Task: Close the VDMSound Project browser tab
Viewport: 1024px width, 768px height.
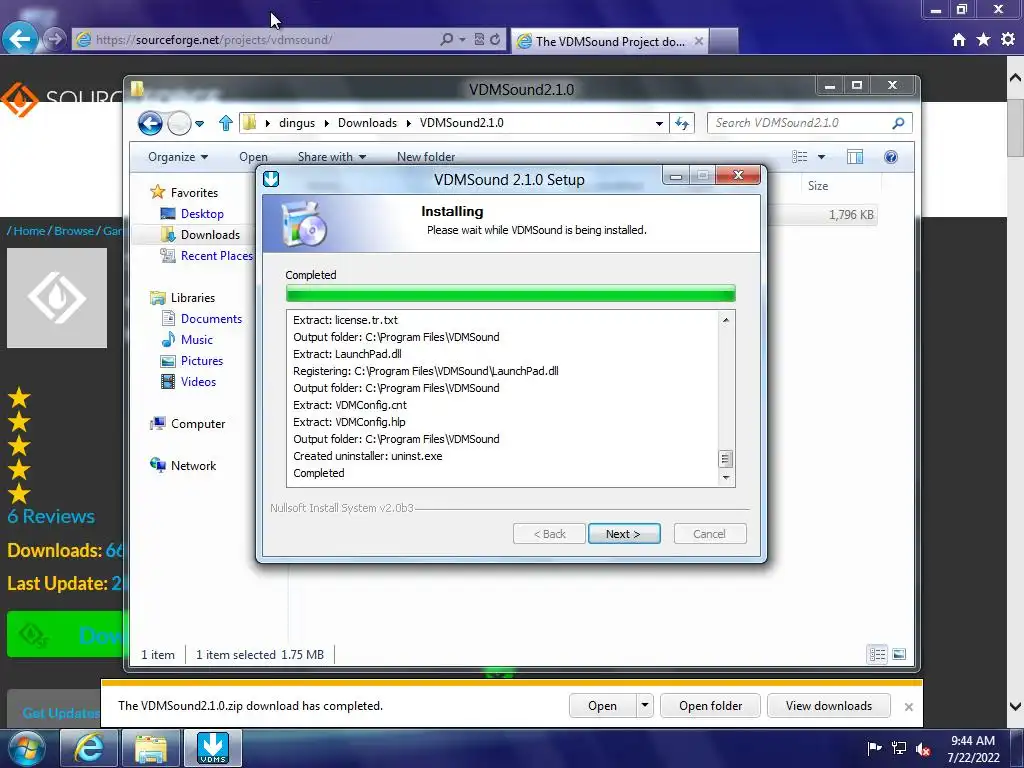Action: (699, 41)
